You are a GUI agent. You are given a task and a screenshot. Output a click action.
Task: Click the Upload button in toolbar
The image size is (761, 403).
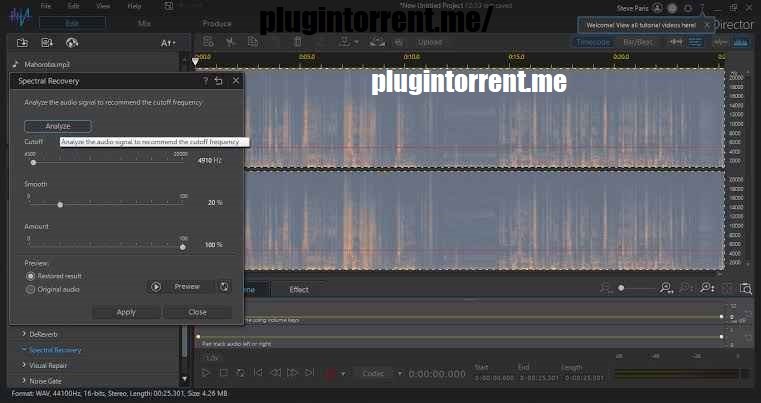430,42
